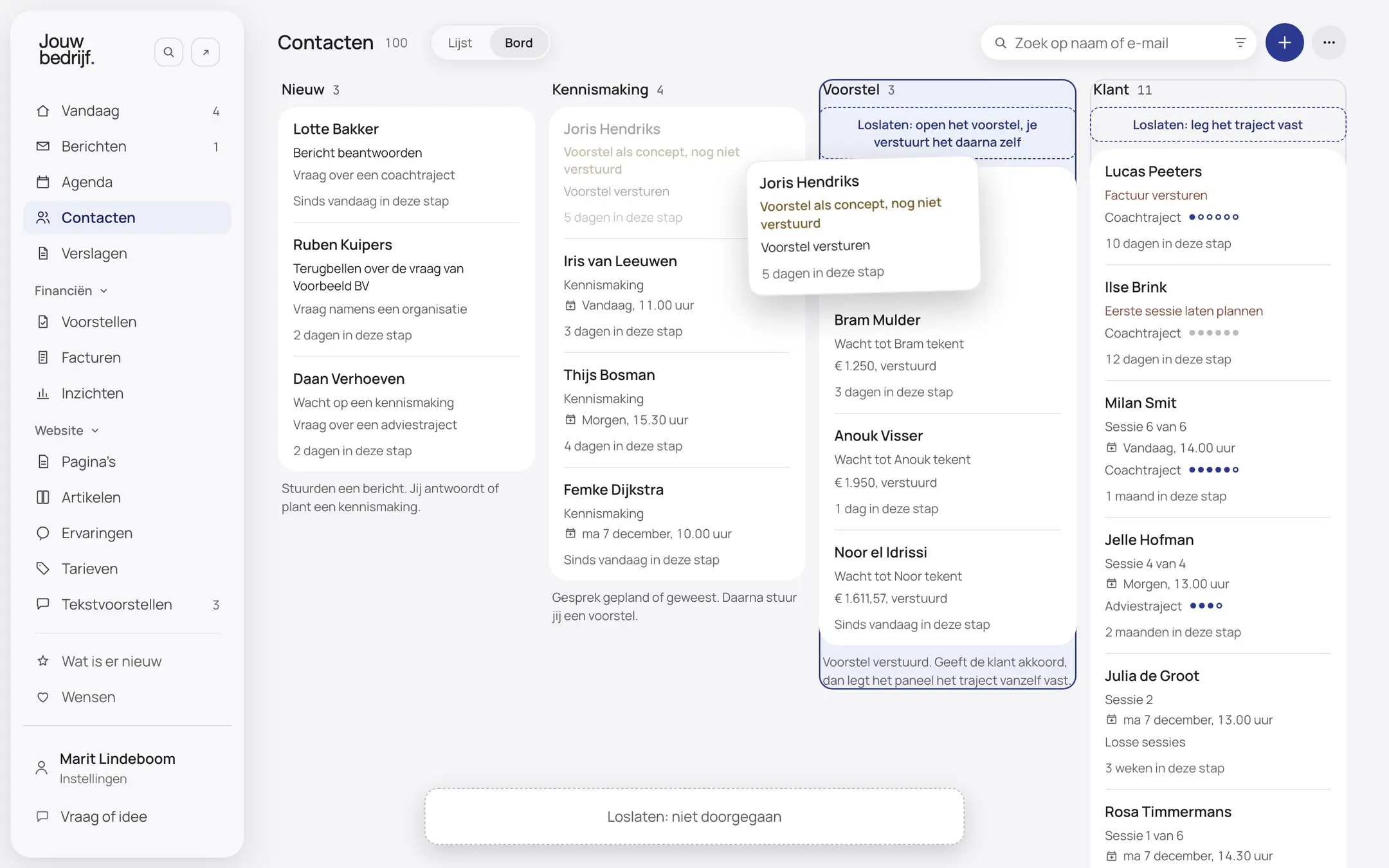Image resolution: width=1389 pixels, height=868 pixels.
Task: Click the Artikelen book icon
Action: [x=43, y=497]
